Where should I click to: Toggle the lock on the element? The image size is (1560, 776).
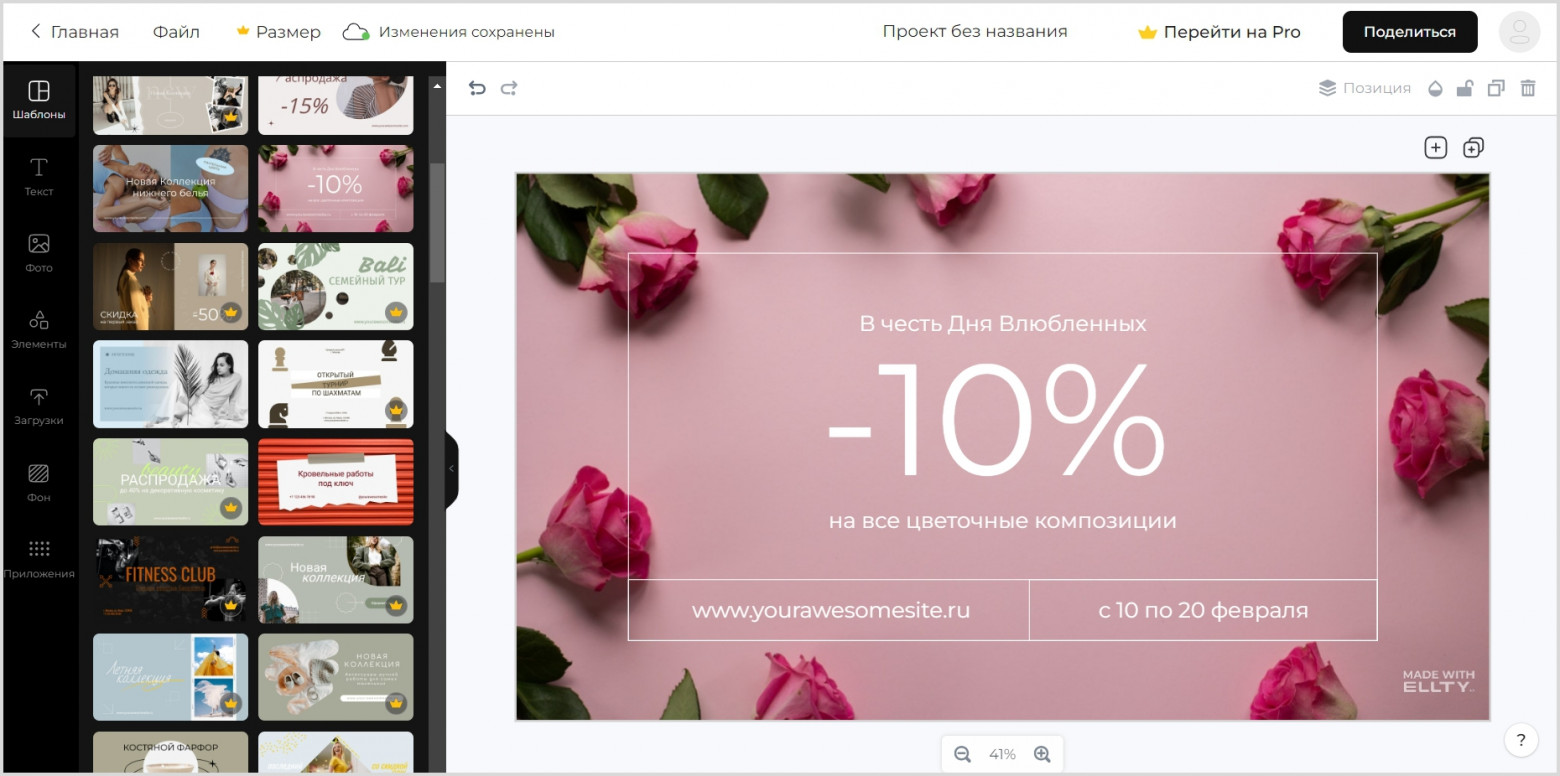point(1465,88)
